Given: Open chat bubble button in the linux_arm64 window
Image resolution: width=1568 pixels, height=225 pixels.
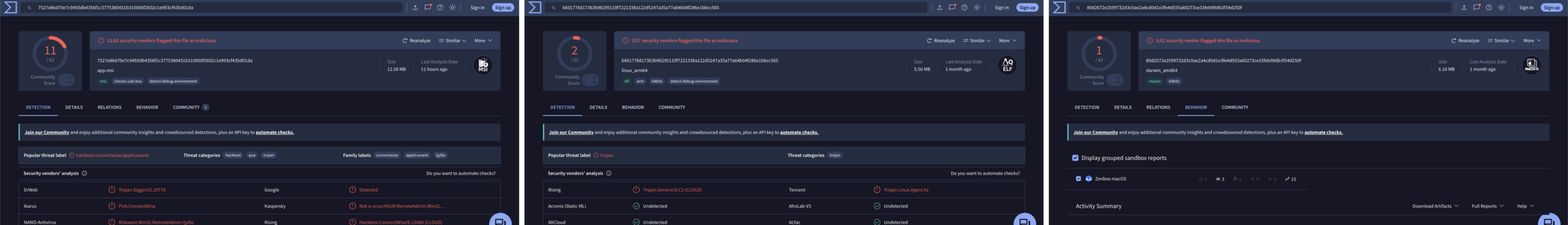Looking at the screenshot, I should click(x=1025, y=220).
